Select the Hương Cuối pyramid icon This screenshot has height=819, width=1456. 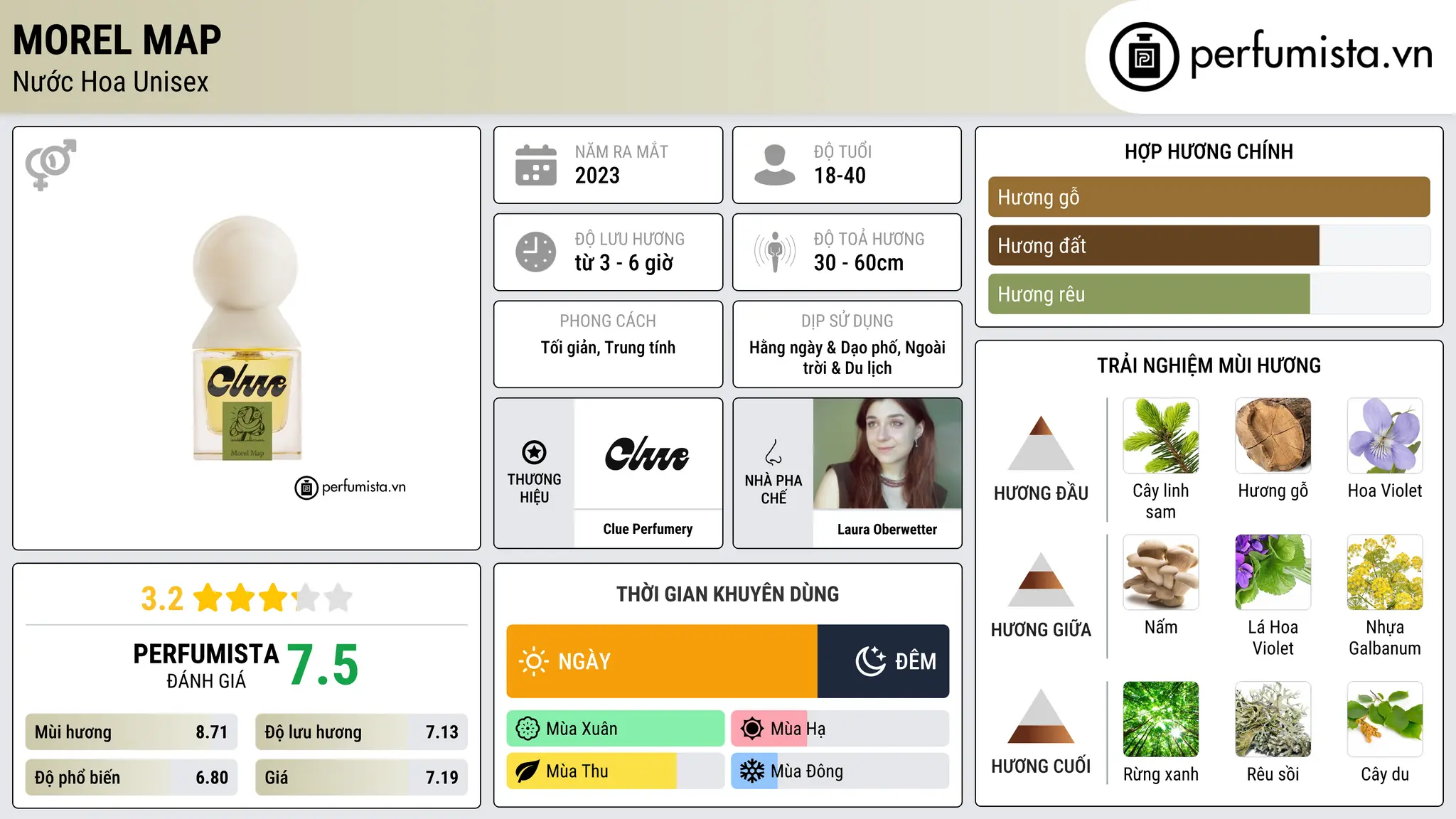click(x=1041, y=716)
